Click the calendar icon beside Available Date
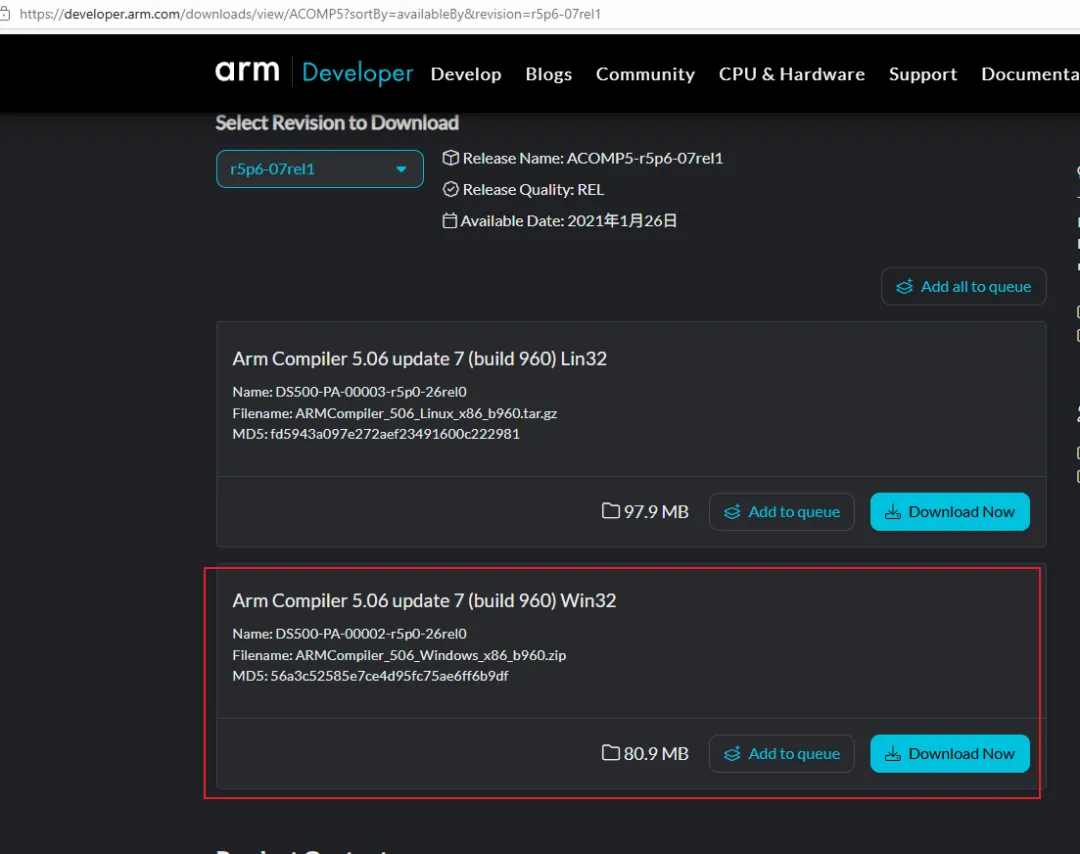Viewport: 1080px width, 854px height. click(449, 221)
